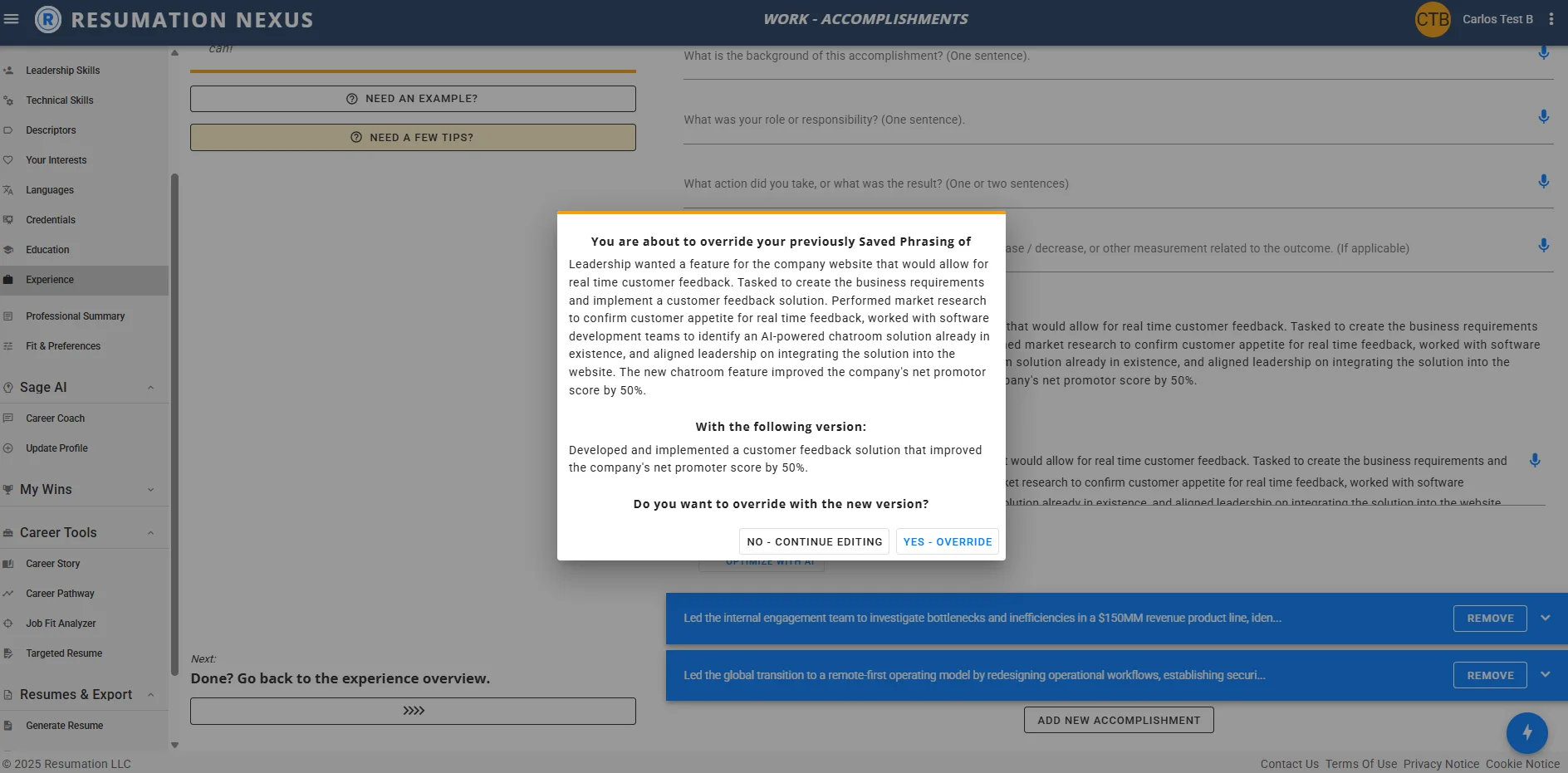Screen dimensions: 1568x773
Task: Click No - Continue Editing
Action: coord(814,541)
